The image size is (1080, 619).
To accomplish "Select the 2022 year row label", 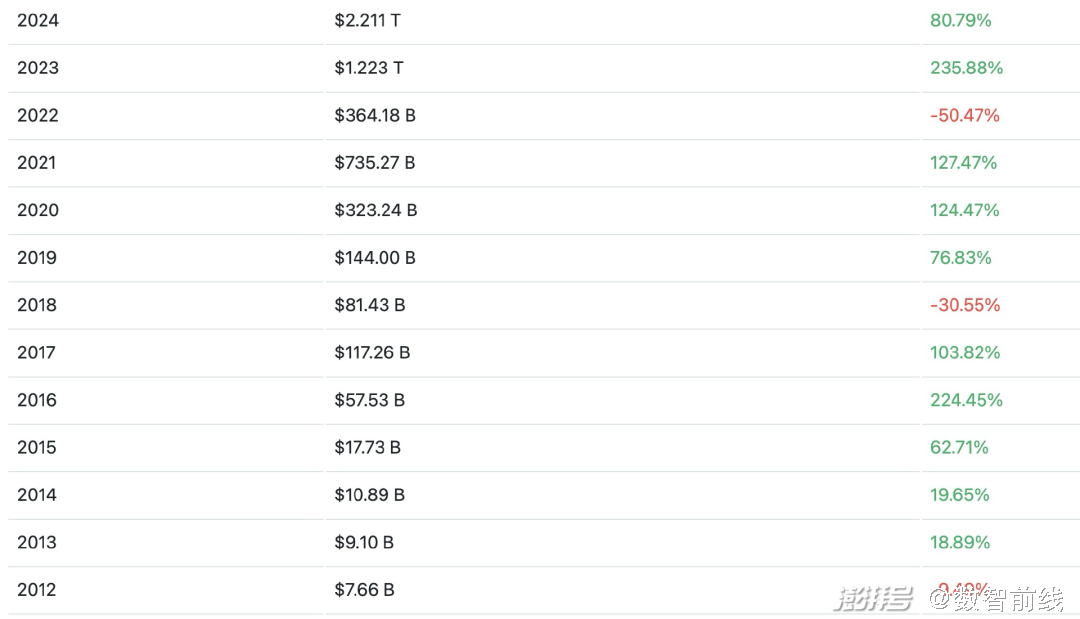I will click(x=38, y=115).
